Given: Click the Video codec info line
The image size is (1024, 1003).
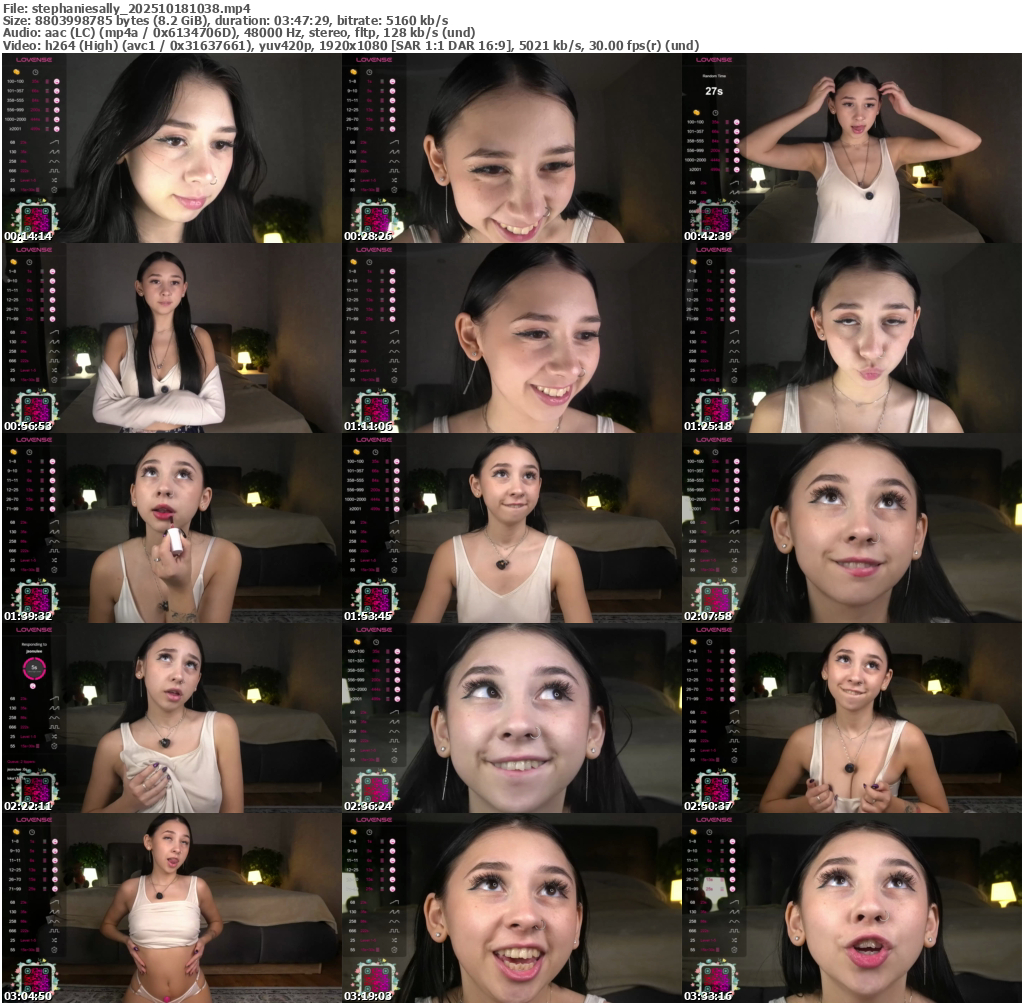Looking at the screenshot, I should click(x=350, y=46).
